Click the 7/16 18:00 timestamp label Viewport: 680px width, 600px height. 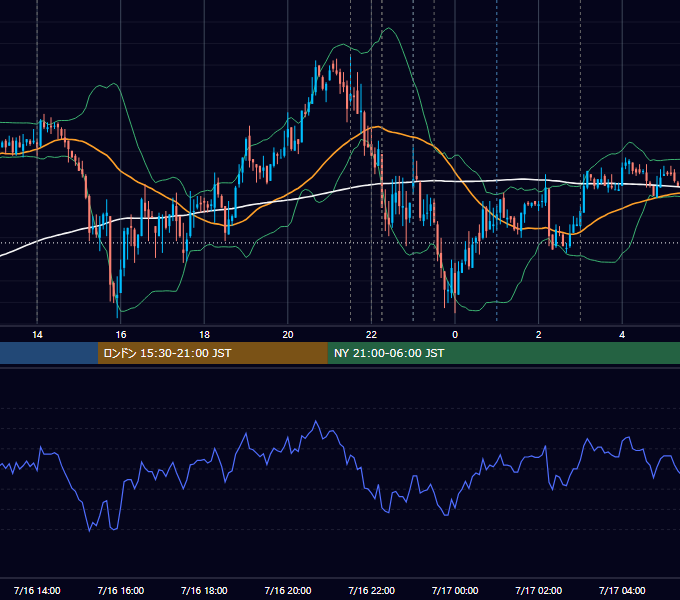click(x=204, y=590)
